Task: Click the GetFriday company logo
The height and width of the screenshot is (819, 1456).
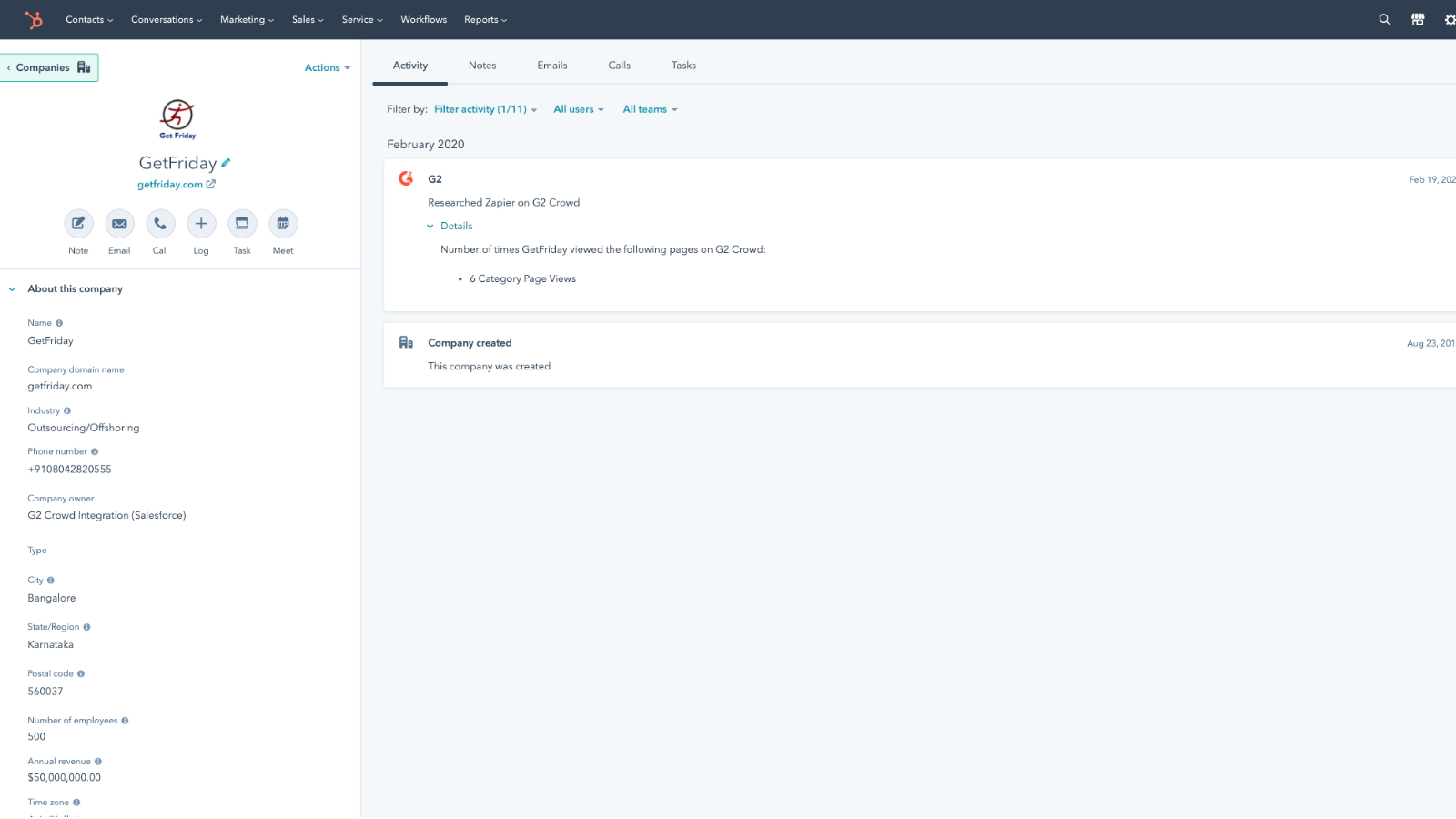Action: tap(177, 119)
